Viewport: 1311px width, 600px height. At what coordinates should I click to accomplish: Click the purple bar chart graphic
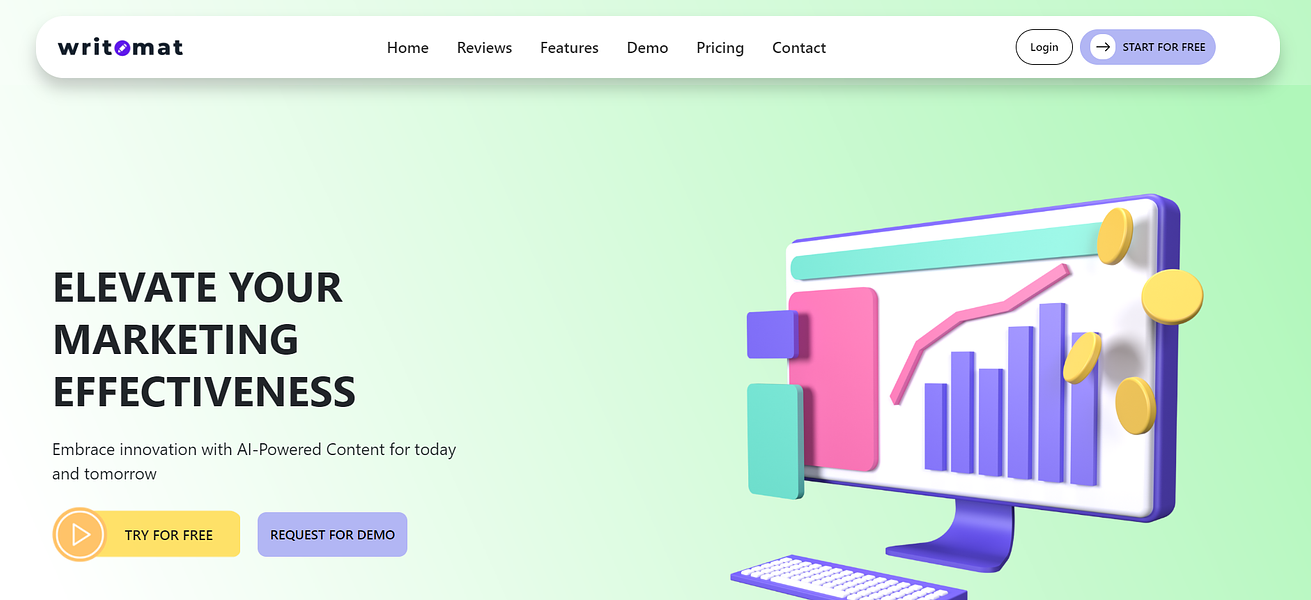click(x=1012, y=395)
